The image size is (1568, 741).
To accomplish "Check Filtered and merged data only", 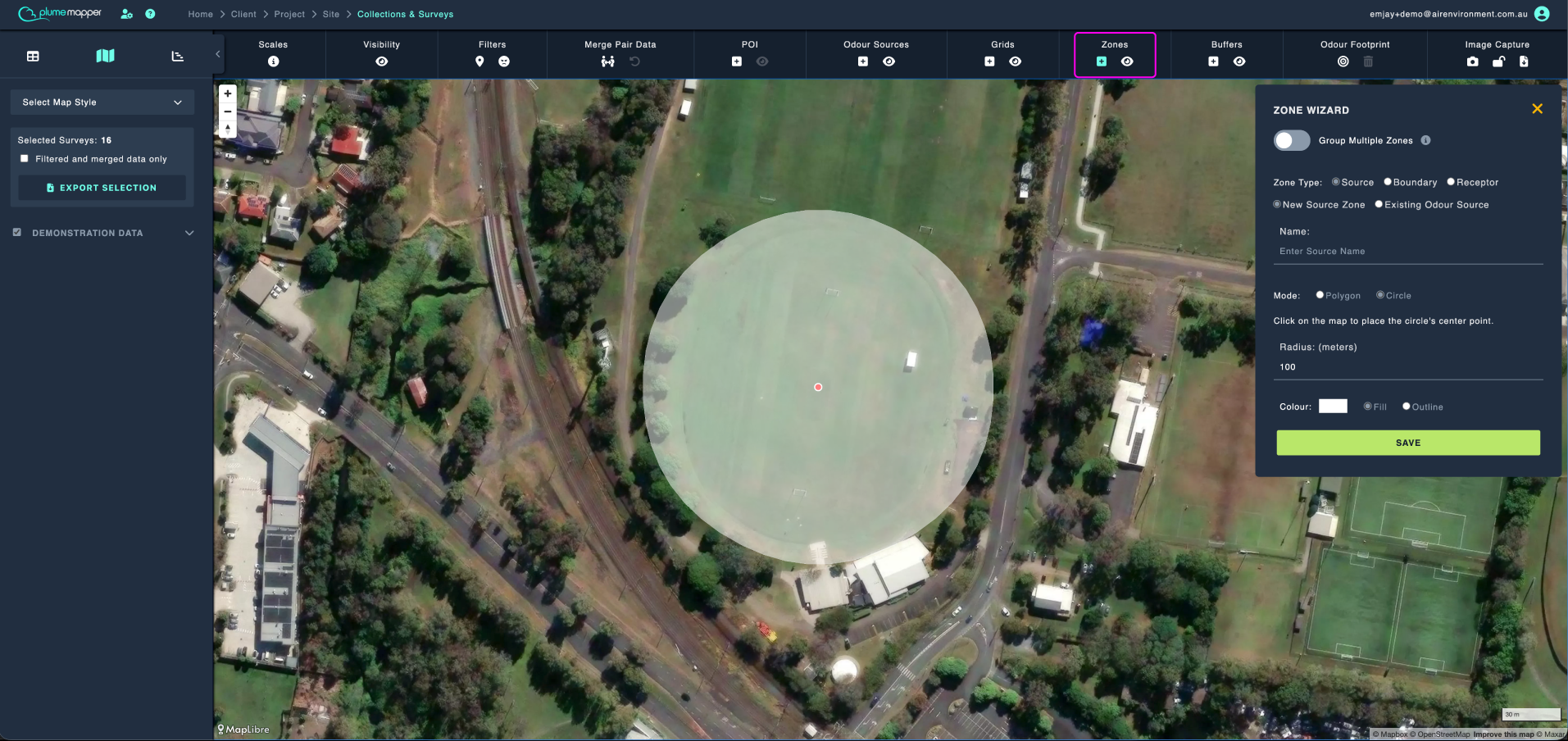I will (x=25, y=158).
